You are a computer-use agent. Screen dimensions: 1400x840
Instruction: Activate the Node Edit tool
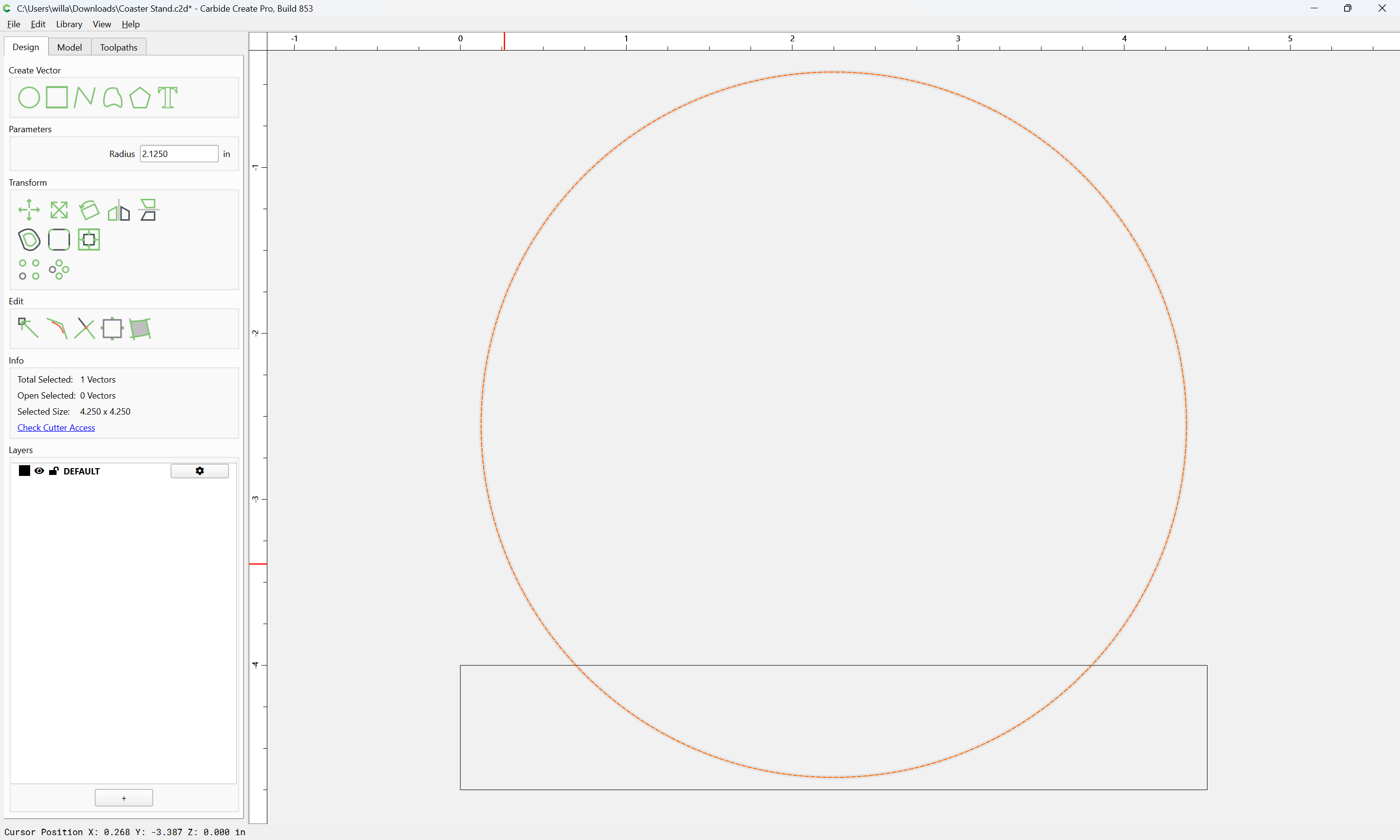pos(28,328)
